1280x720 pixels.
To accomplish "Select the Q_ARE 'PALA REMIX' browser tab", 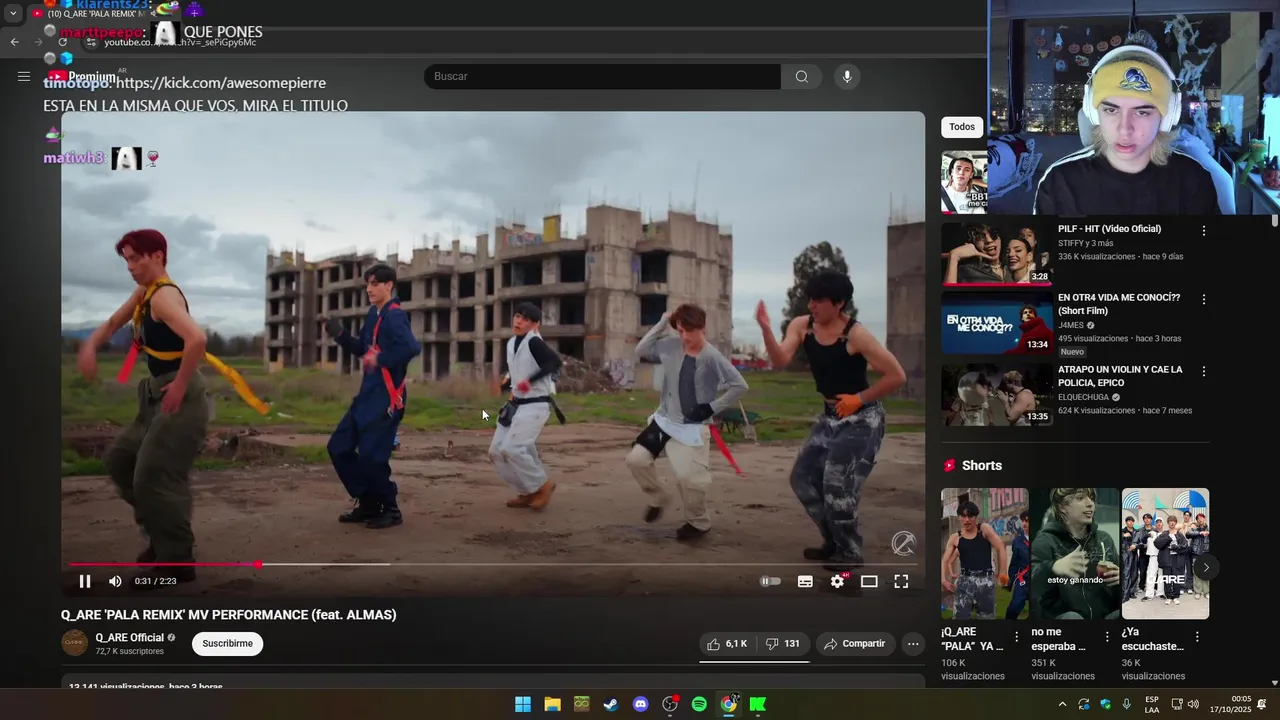I will 105,14.
